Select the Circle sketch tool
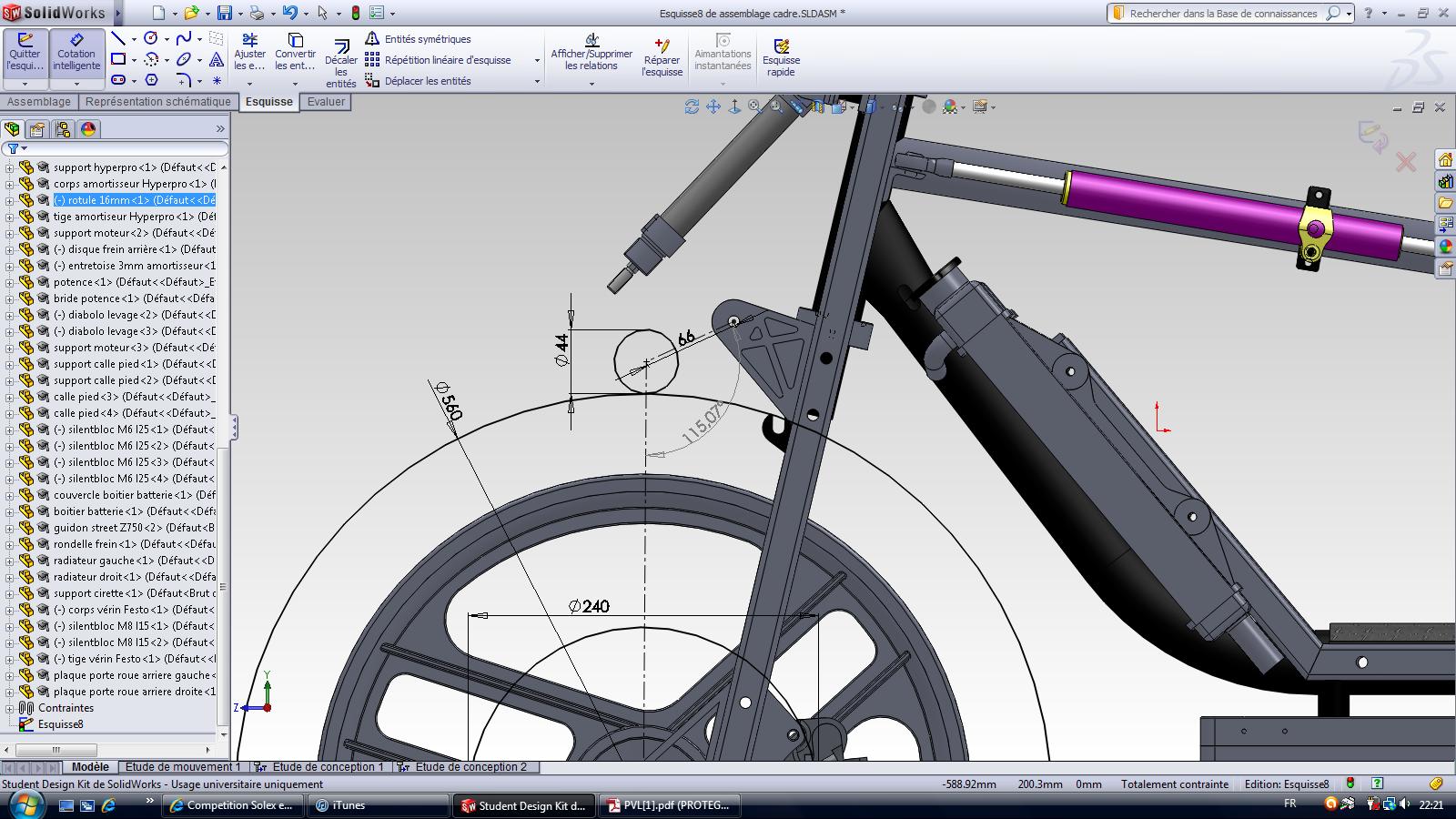Screen dimensions: 1456x819 pyautogui.click(x=151, y=38)
